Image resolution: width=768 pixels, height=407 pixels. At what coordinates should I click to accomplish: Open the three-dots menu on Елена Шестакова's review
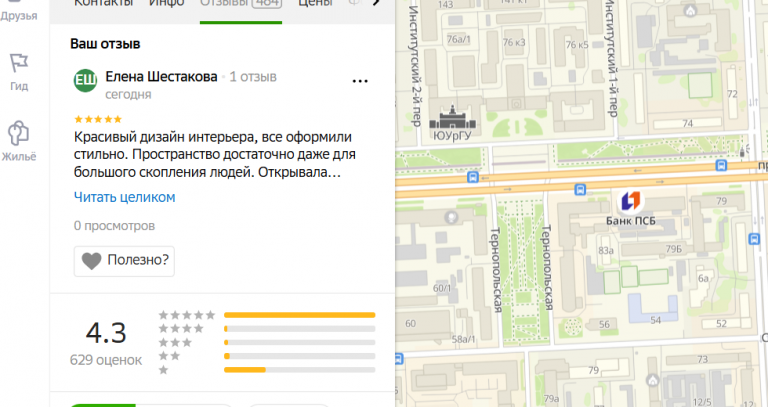(360, 81)
